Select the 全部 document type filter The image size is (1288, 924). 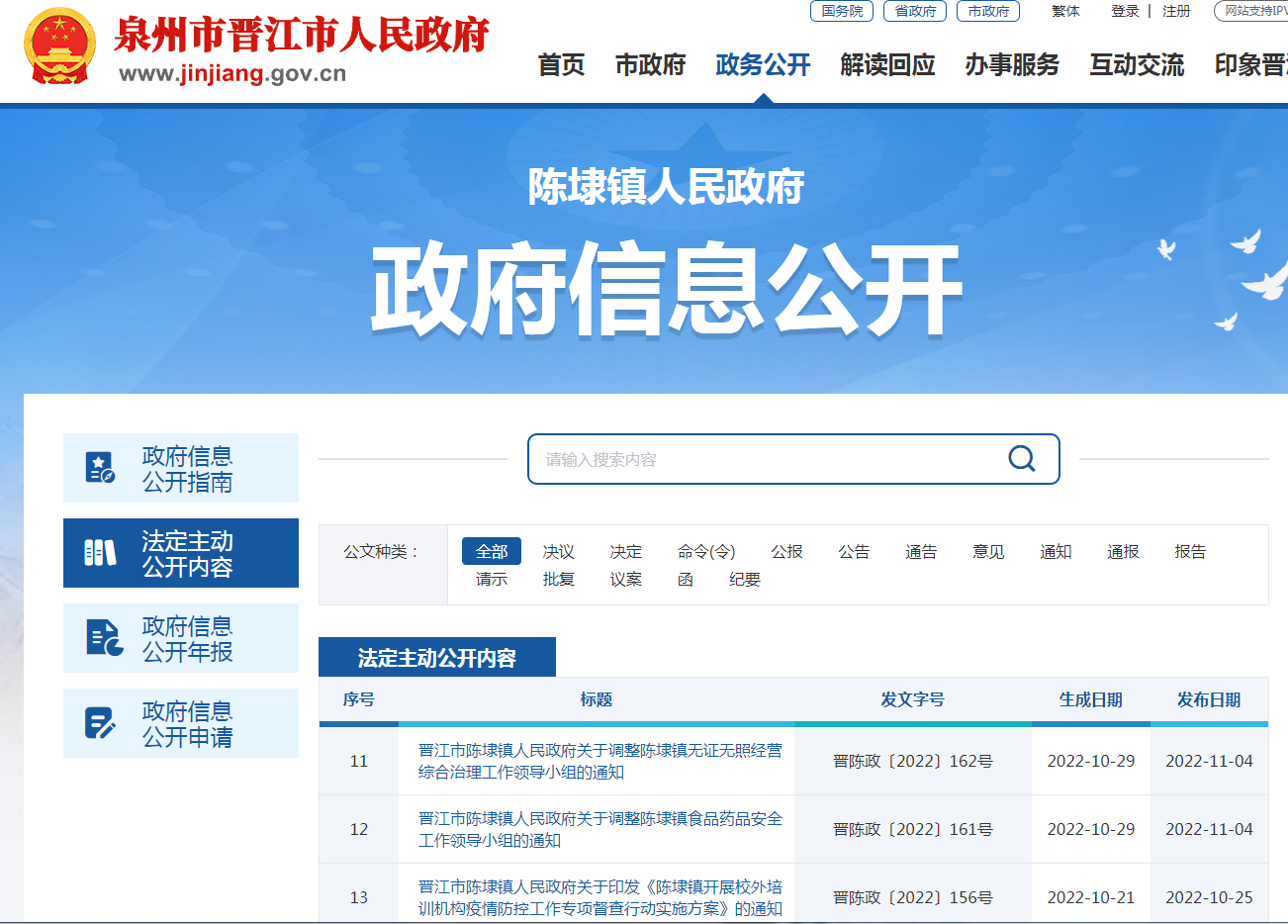click(x=491, y=551)
